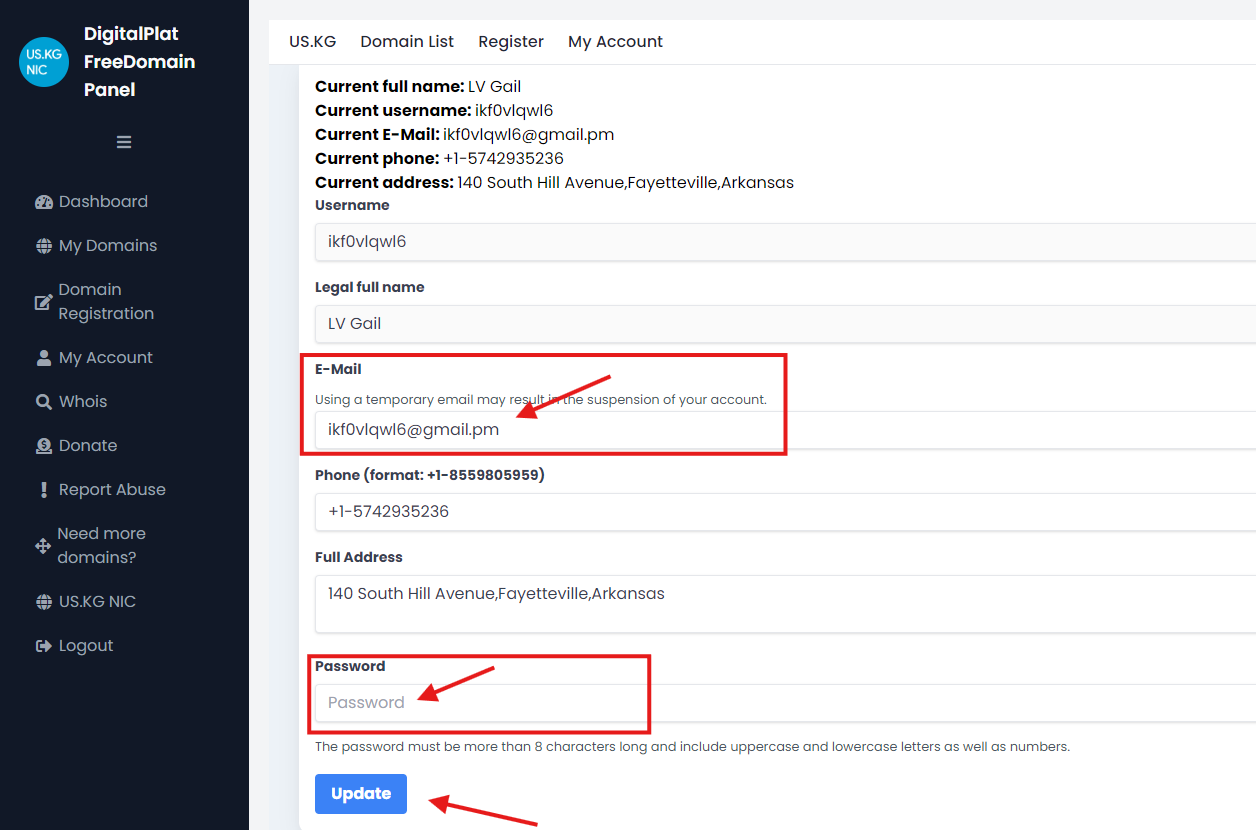Click the US.KG NIC circular logo
Image resolution: width=1256 pixels, height=830 pixels.
tap(44, 62)
